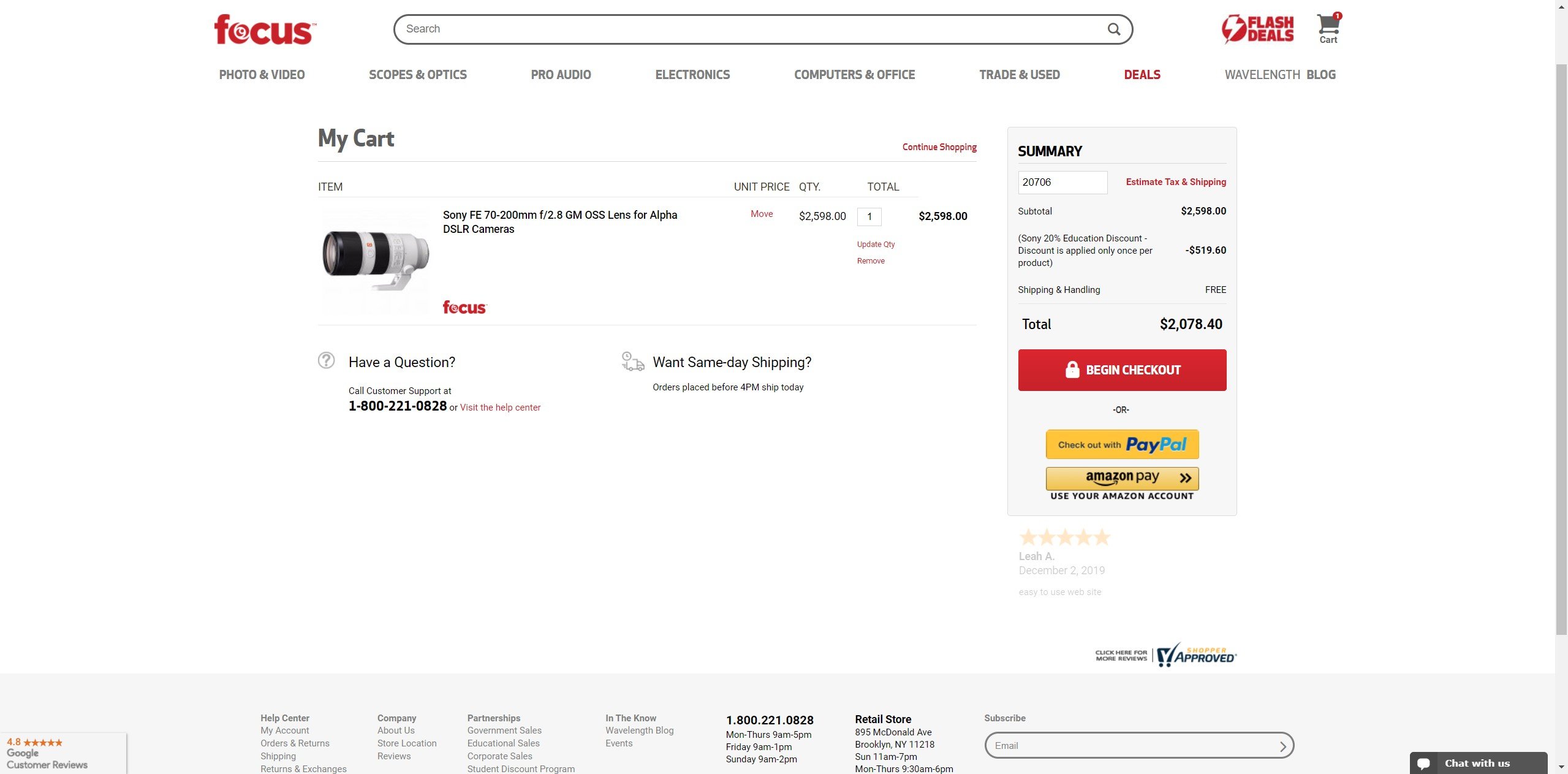The width and height of the screenshot is (1568, 774).
Task: Open Reviews footer link
Action: (394, 756)
